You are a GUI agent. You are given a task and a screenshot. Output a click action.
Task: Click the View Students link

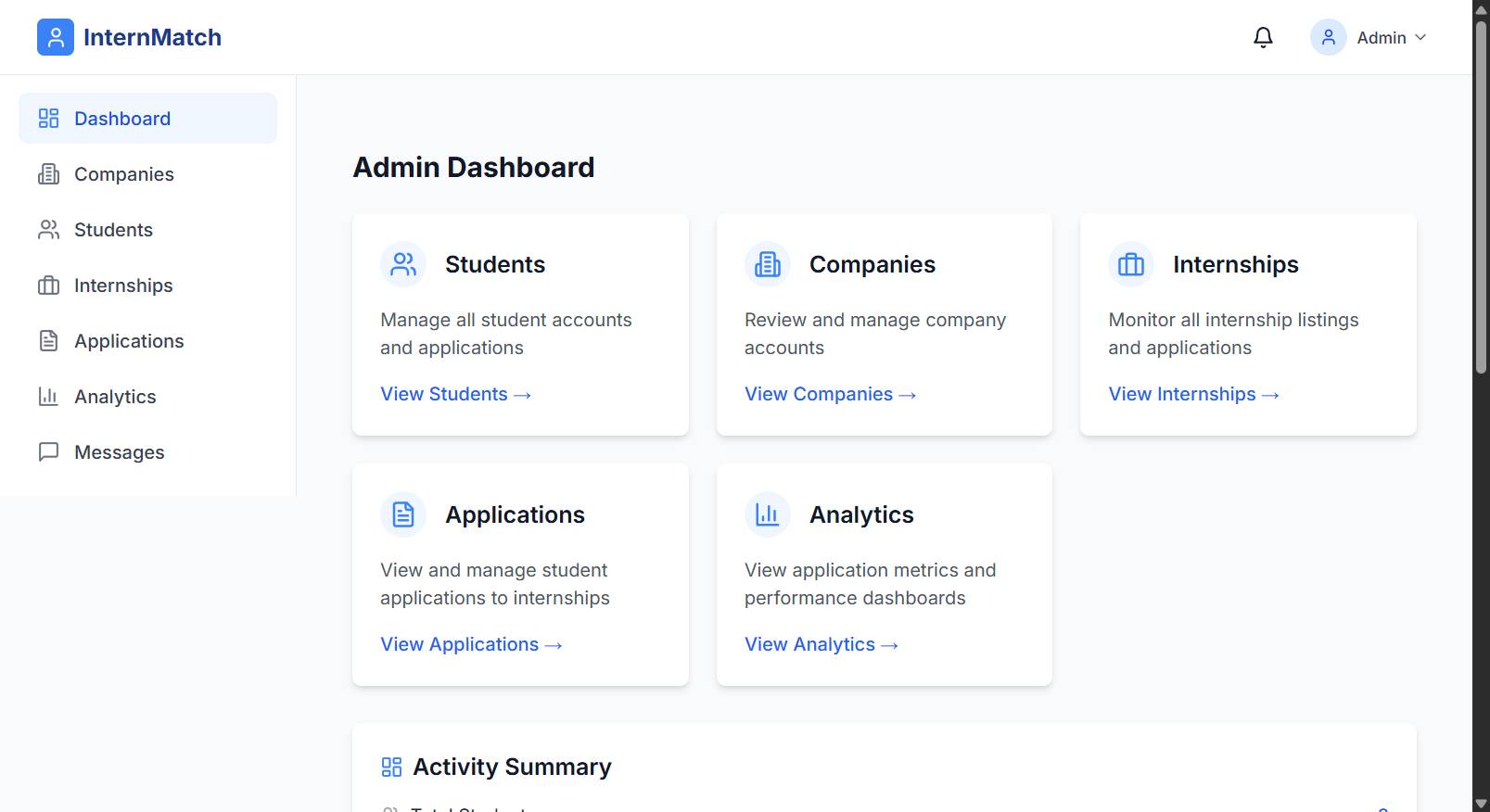pyautogui.click(x=455, y=394)
